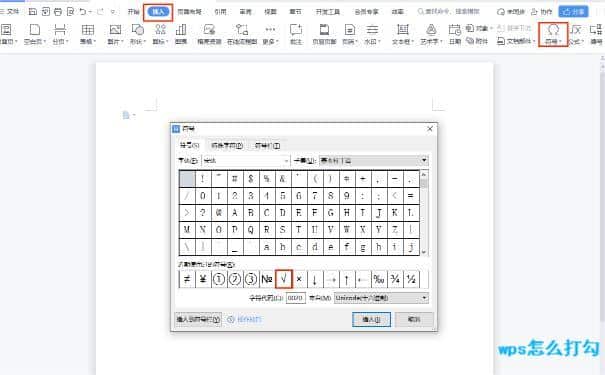
Task: Close the symbol dialog
Action: point(429,128)
